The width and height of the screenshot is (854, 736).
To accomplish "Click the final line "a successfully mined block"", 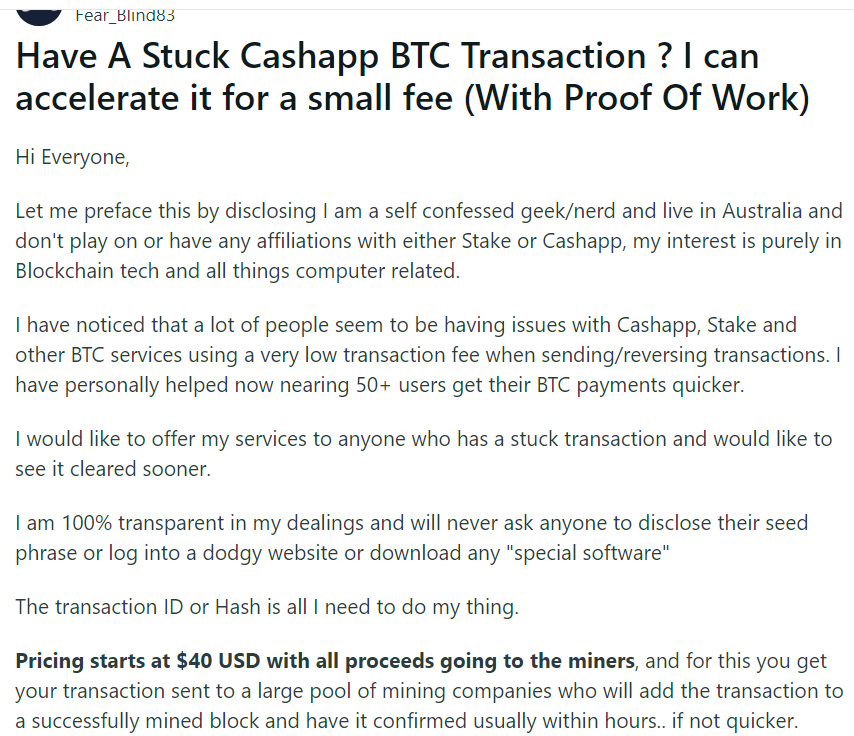I will pyautogui.click(x=407, y=721).
